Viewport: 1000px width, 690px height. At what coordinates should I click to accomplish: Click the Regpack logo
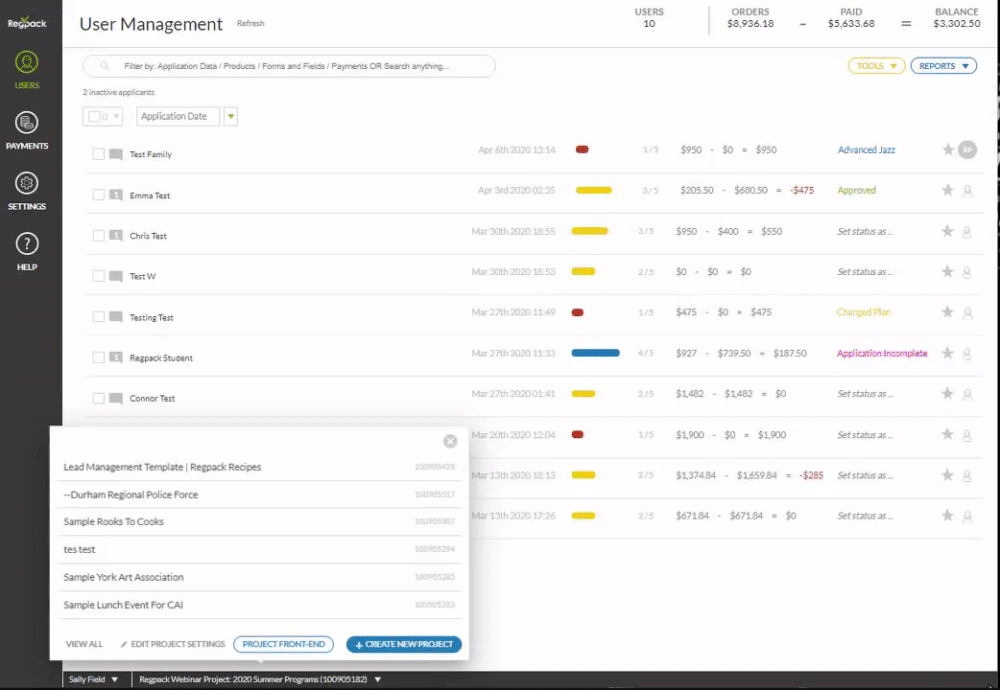[x=27, y=22]
